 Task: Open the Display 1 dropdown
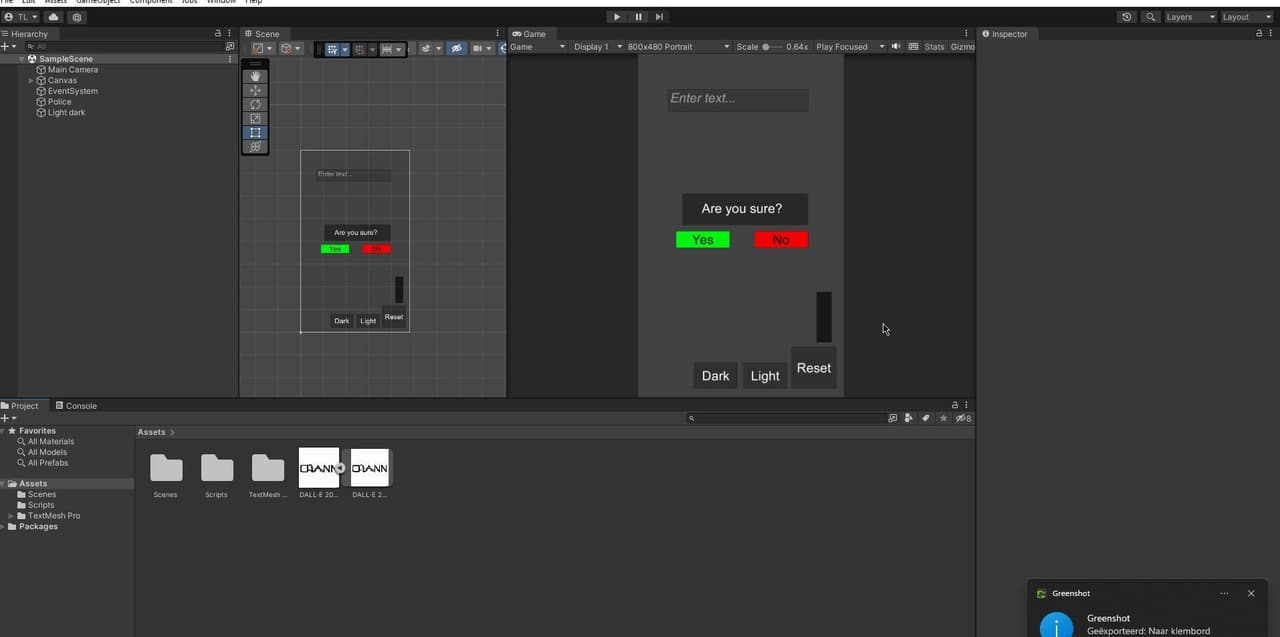596,47
